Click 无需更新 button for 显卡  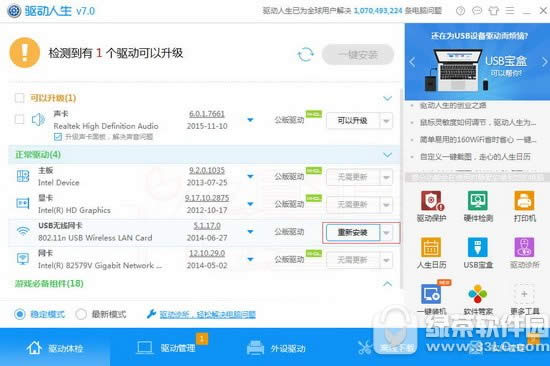tap(353, 205)
